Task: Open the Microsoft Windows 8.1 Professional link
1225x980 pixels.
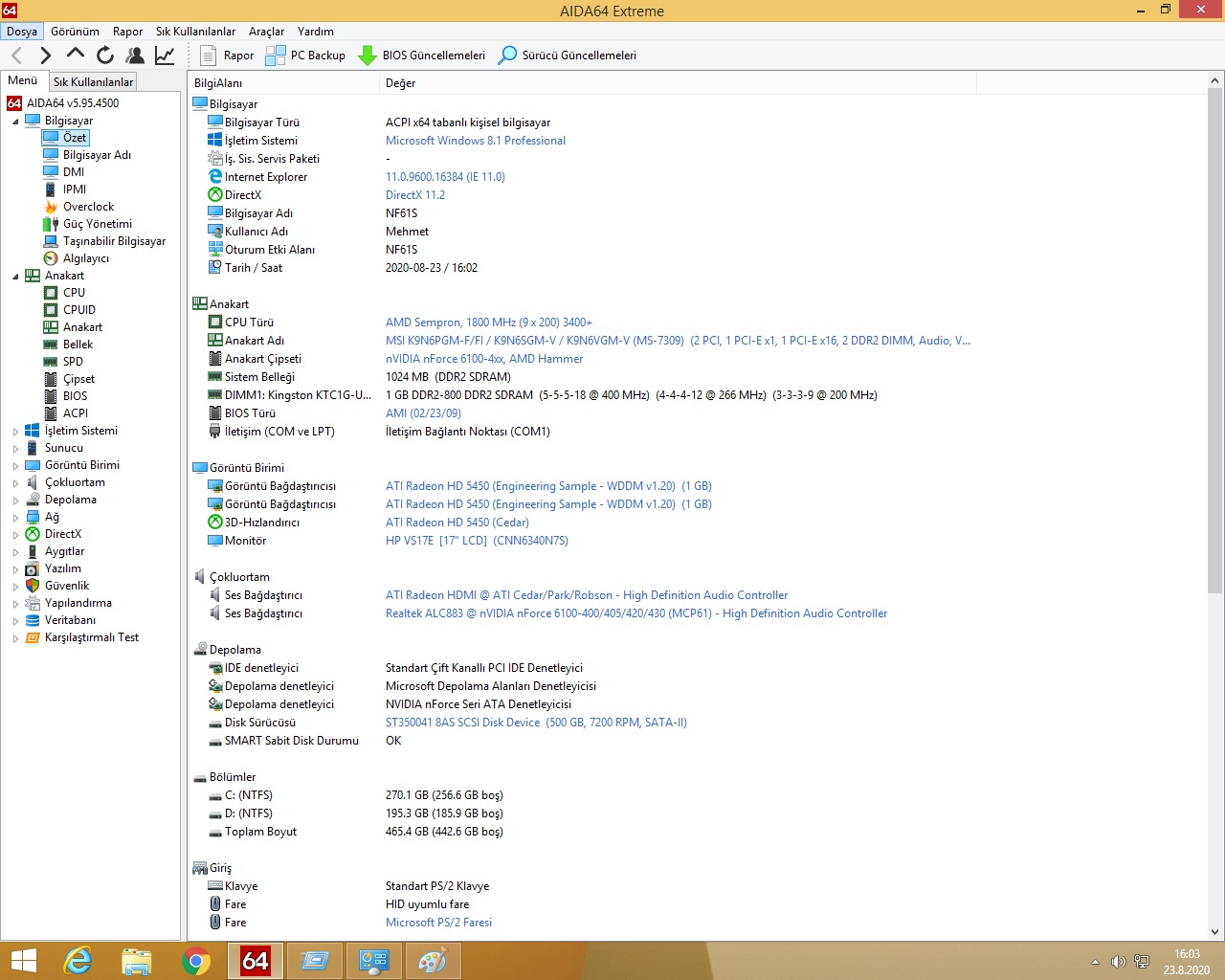Action: click(475, 141)
